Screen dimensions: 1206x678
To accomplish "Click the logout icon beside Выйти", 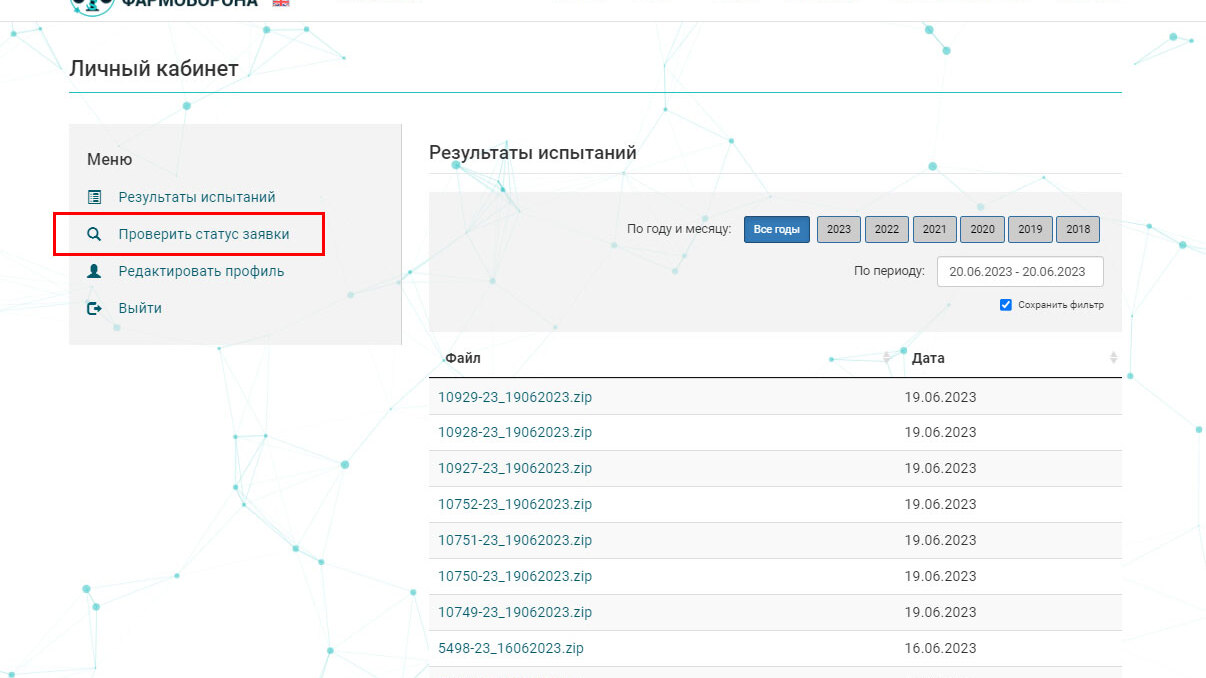I will pos(95,308).
